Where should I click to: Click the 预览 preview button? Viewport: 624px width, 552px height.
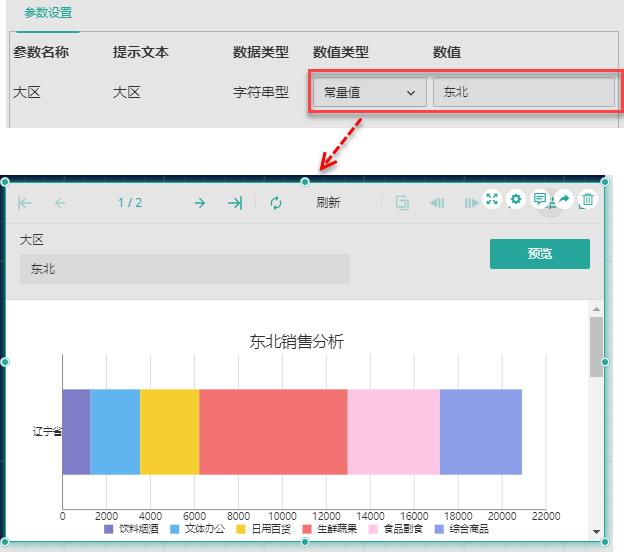tap(540, 254)
